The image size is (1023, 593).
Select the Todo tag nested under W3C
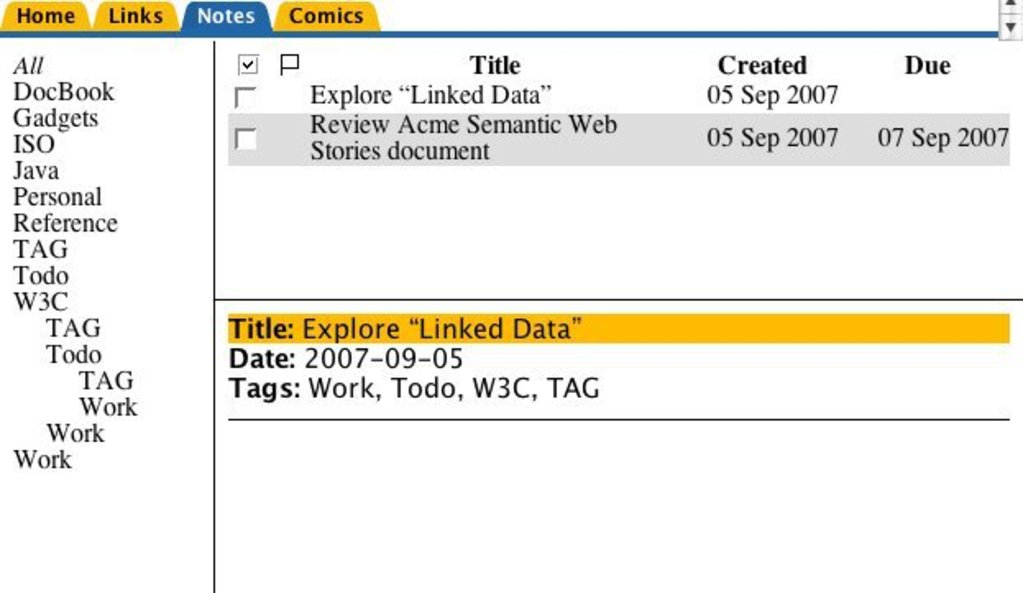coord(74,354)
